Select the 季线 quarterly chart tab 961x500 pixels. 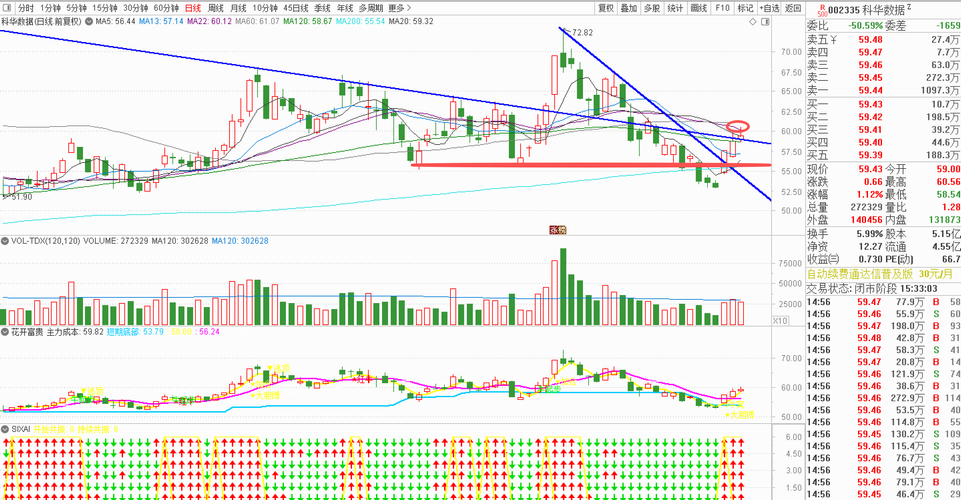tap(322, 8)
